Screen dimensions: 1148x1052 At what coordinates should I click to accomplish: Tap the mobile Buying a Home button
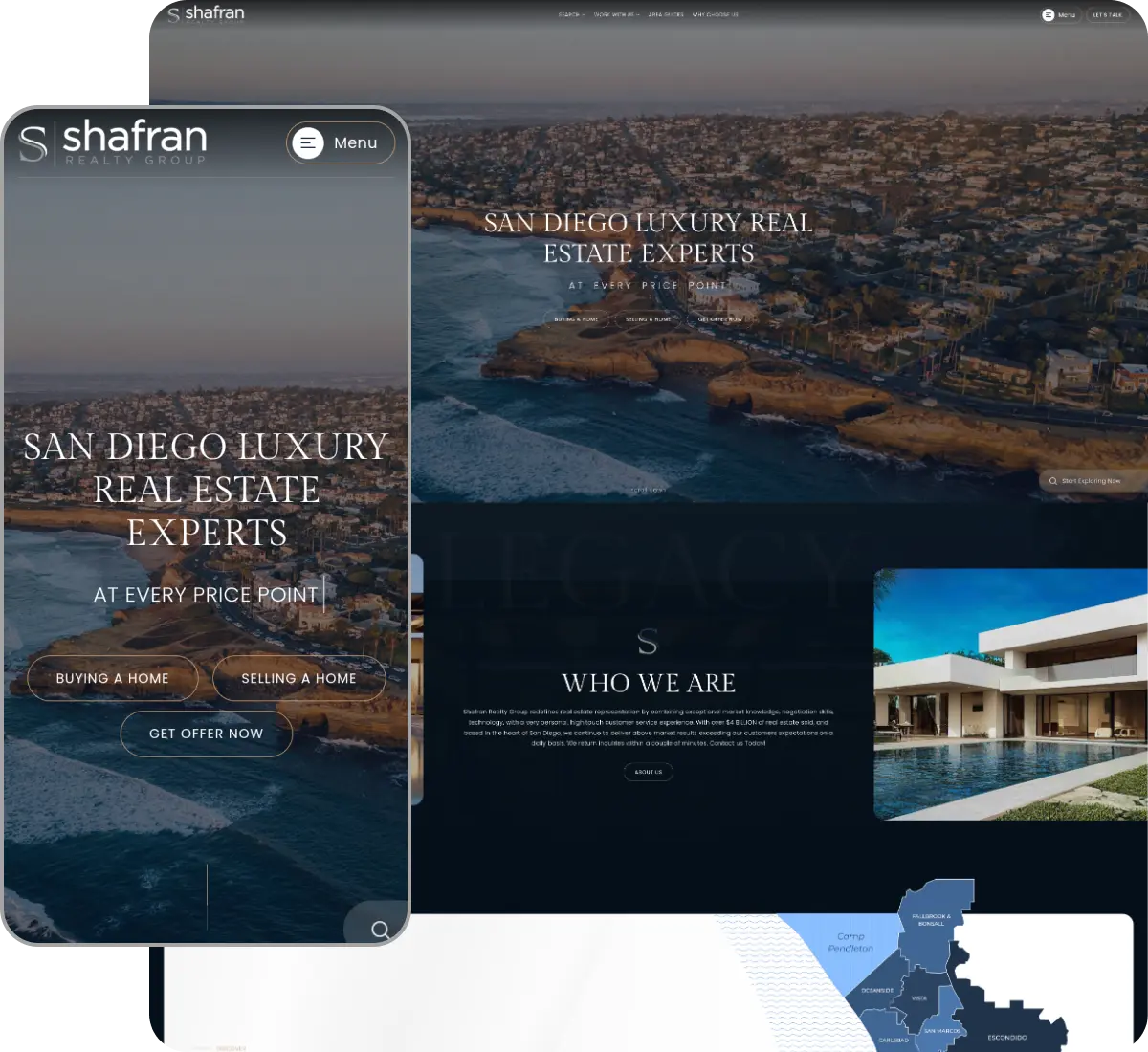pyautogui.click(x=112, y=678)
